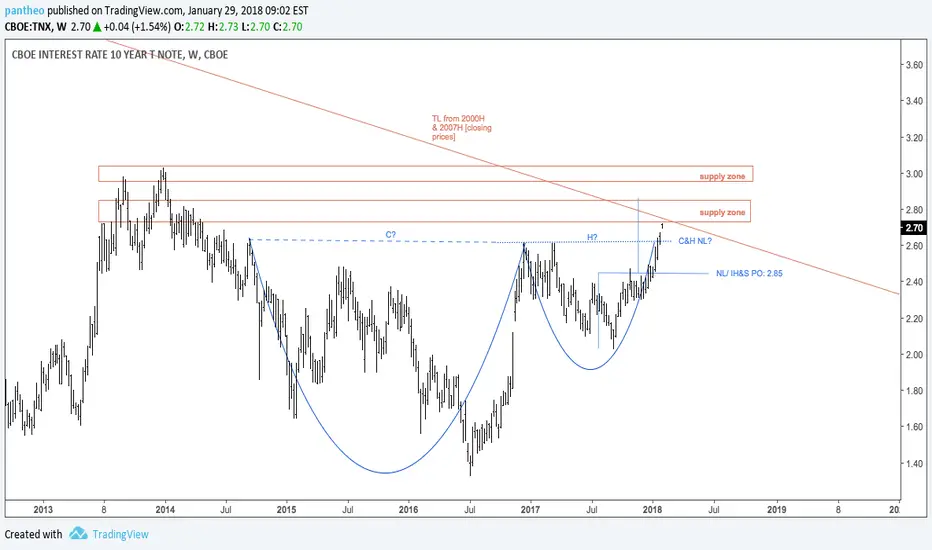The height and width of the screenshot is (550, 932).
Task: Click the 'NL/ IH&S PO: 2.85' label
Action: [x=749, y=274]
